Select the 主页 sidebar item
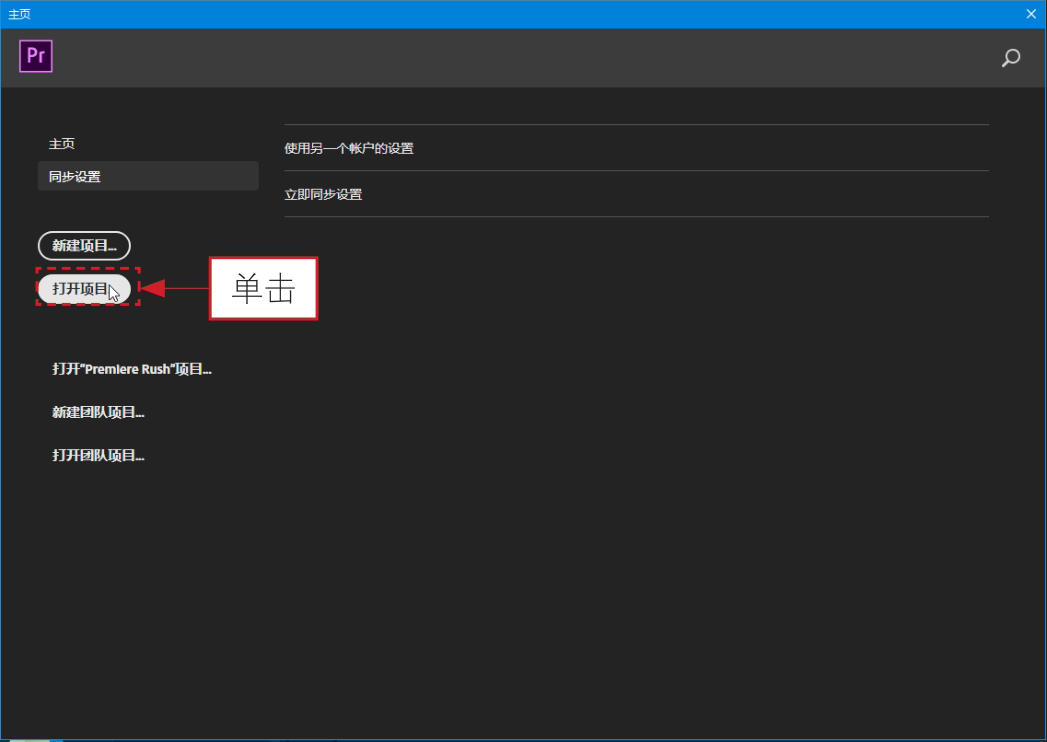 [x=61, y=144]
